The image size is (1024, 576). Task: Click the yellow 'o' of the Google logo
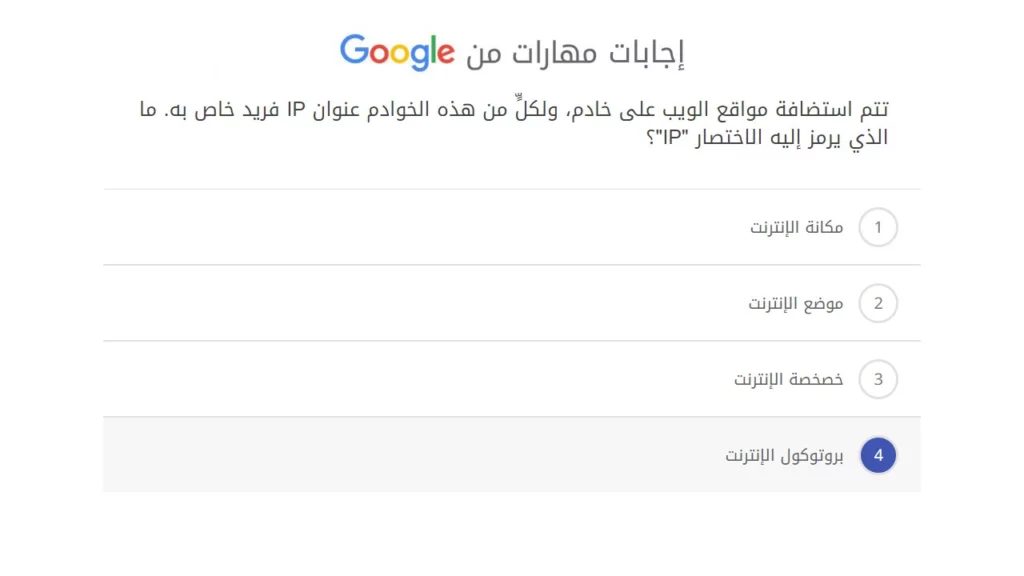coord(400,54)
